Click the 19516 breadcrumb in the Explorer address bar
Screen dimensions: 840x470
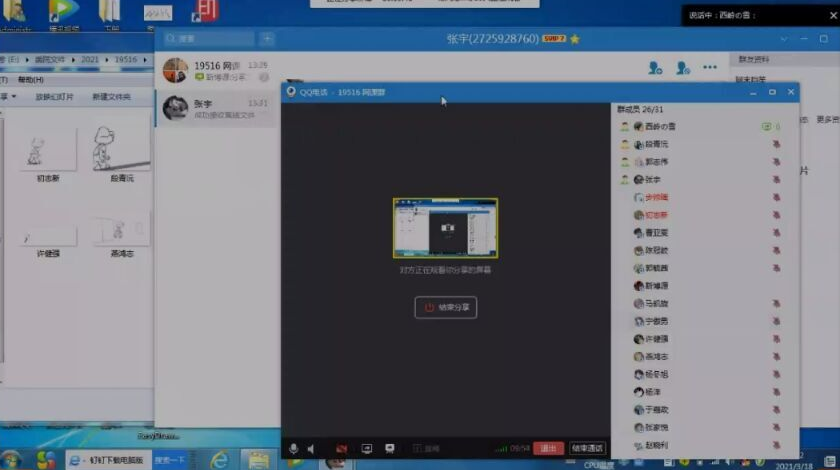[125, 59]
